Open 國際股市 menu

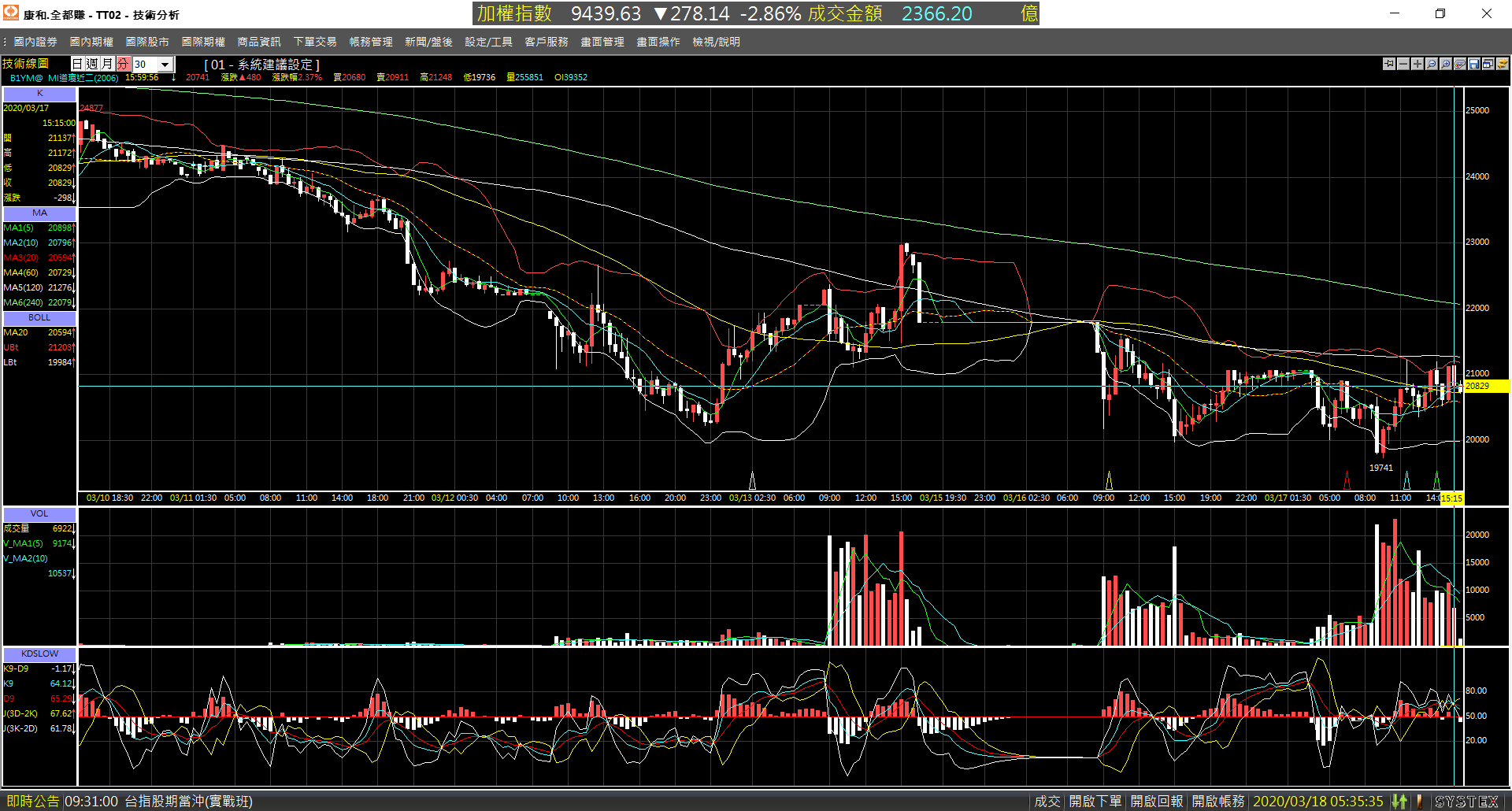pos(147,42)
